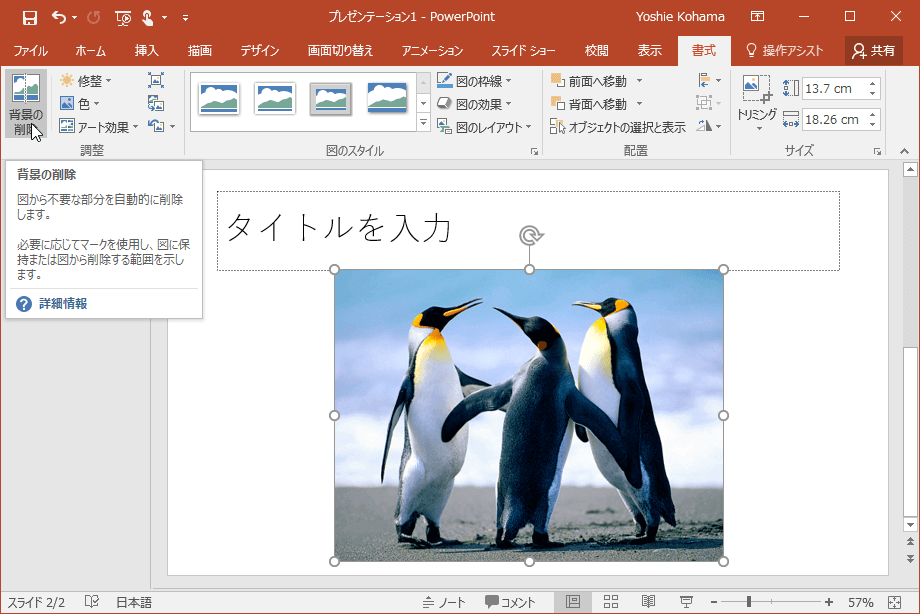Viewport: 920px width, 614px height.
Task: Click the Share (共有) button
Action: (x=873, y=50)
